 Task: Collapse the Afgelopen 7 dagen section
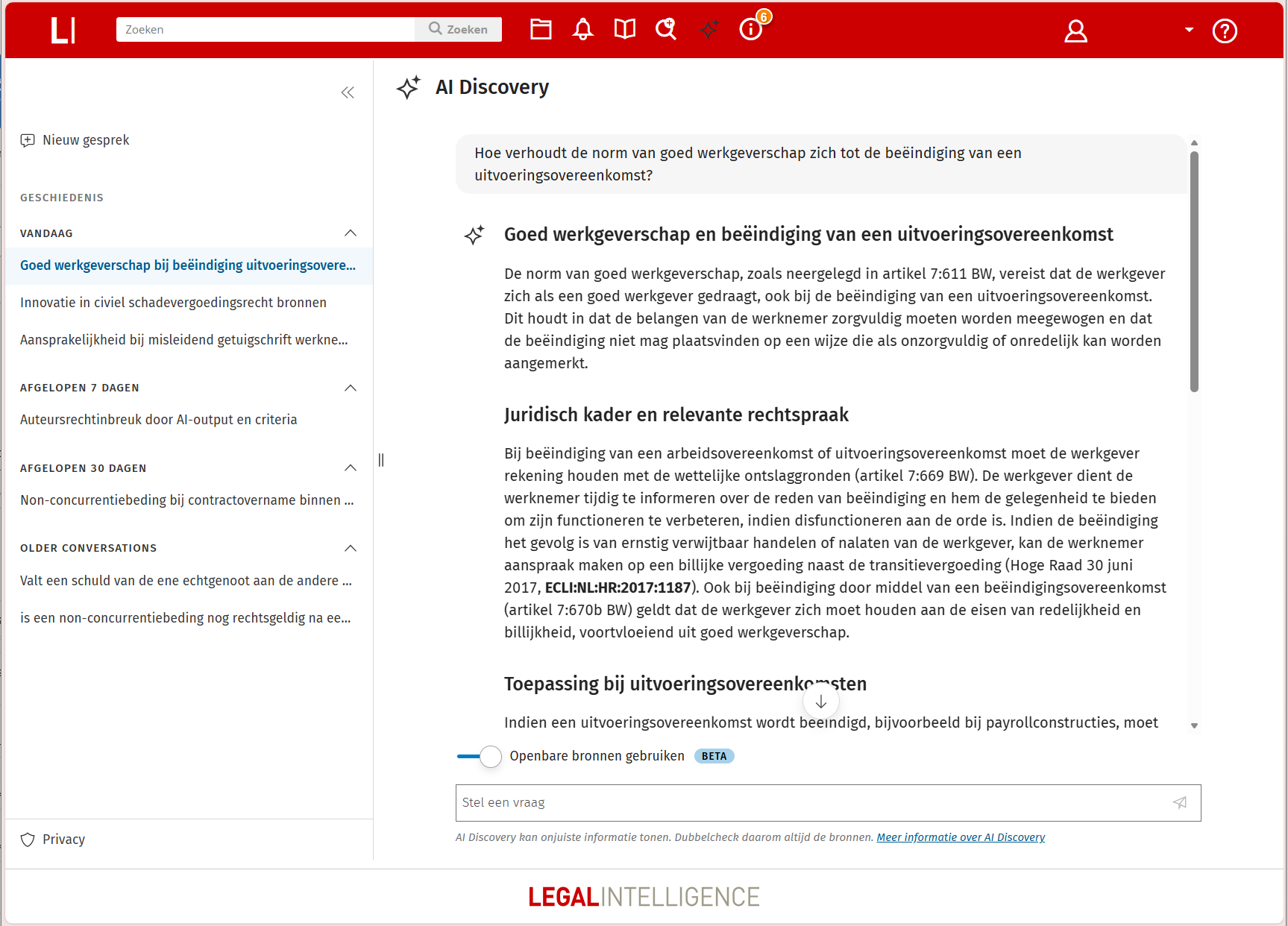[351, 388]
